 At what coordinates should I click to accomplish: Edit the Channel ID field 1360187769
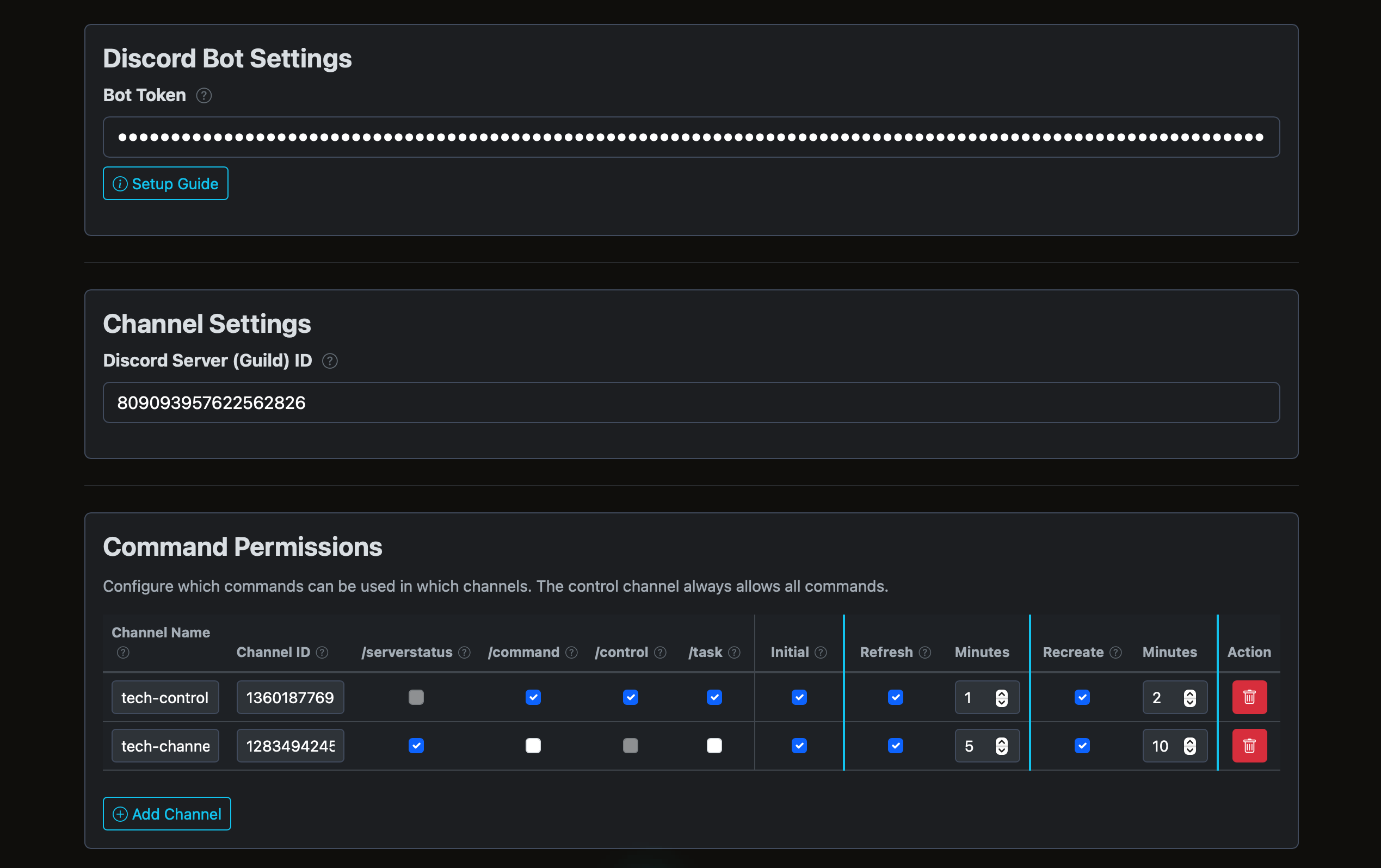(x=290, y=697)
